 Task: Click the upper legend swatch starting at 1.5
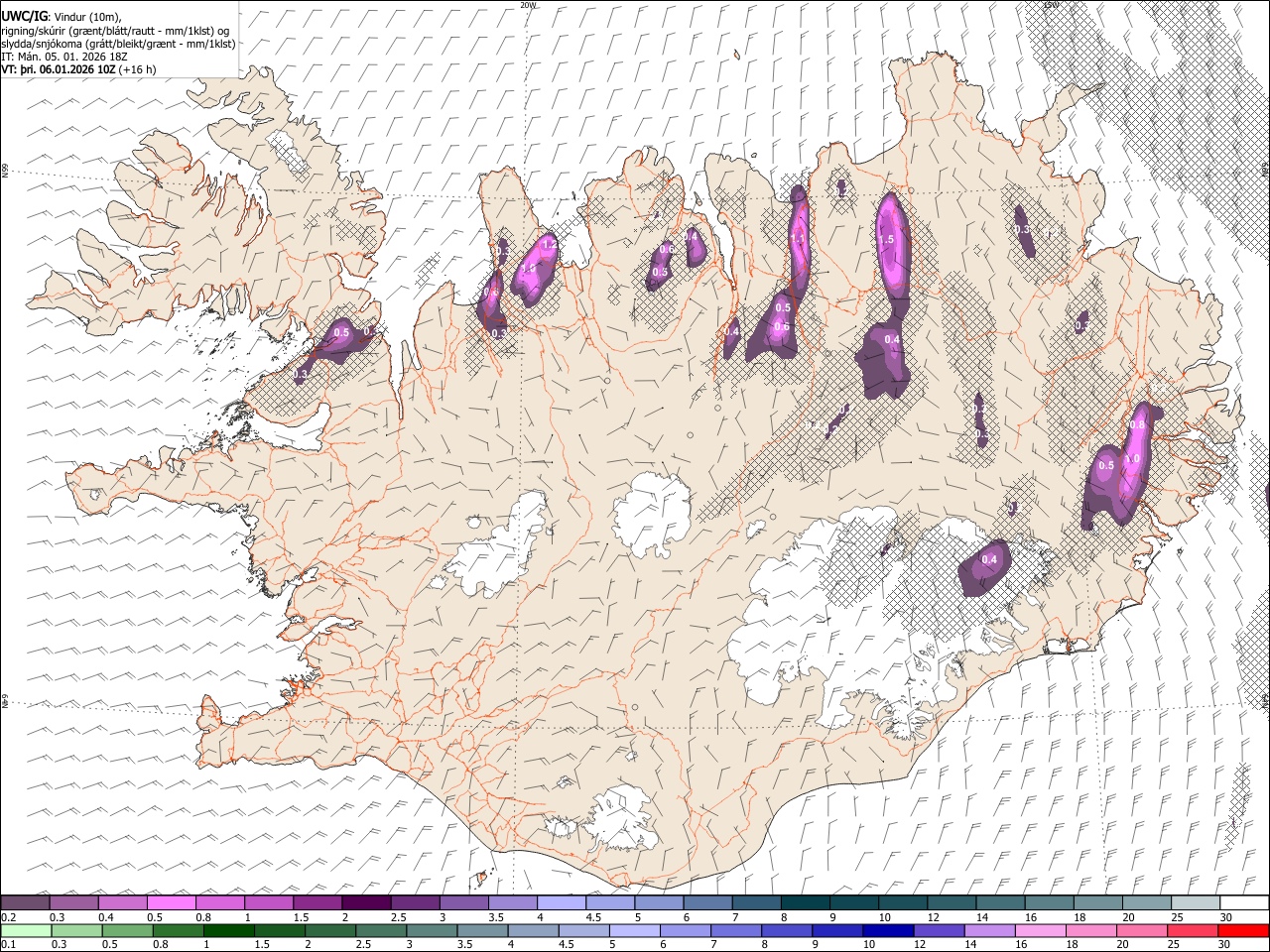(317, 902)
